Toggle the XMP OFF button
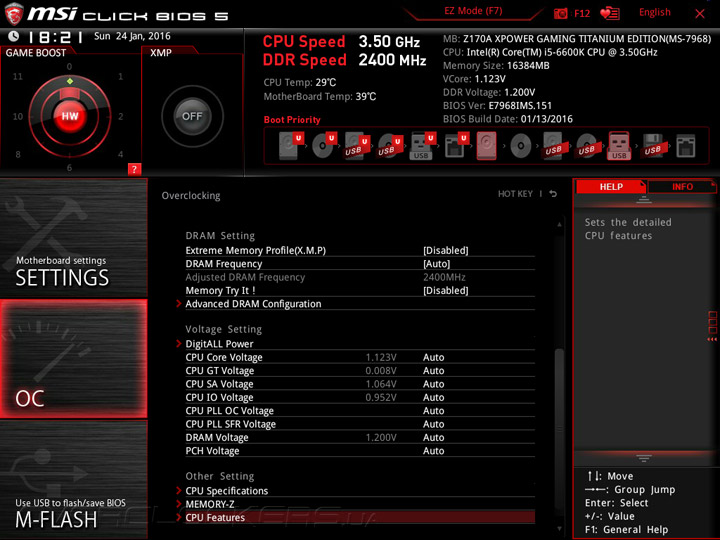The width and height of the screenshot is (720, 540). (x=192, y=116)
